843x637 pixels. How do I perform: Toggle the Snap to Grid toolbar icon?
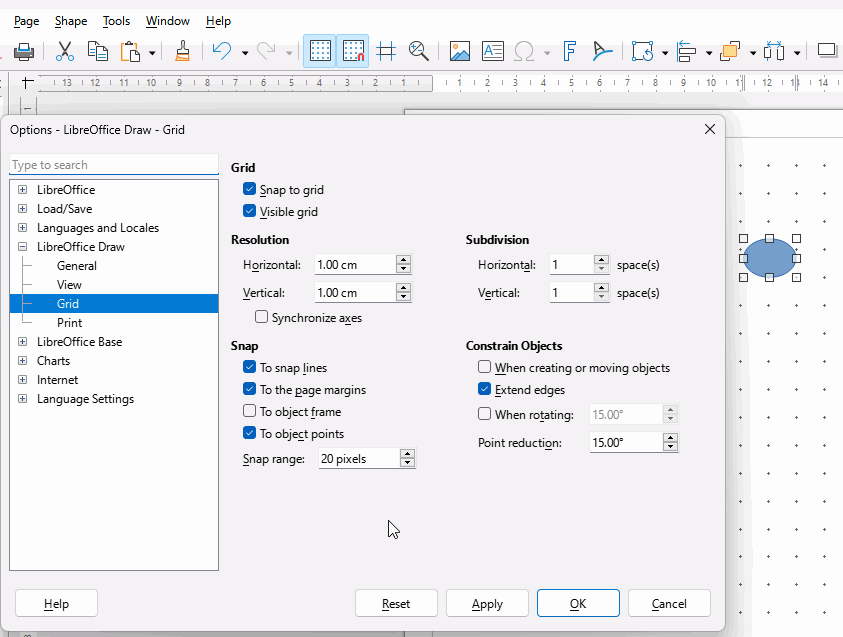tap(353, 51)
